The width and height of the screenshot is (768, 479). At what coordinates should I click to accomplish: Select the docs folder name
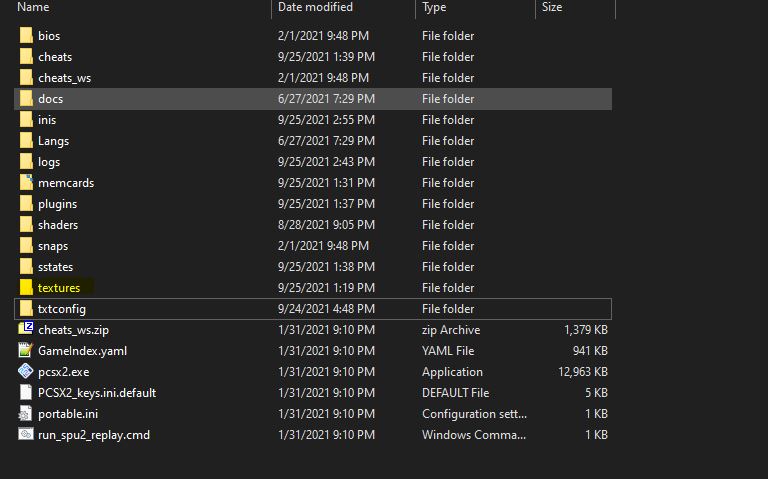tap(50, 99)
